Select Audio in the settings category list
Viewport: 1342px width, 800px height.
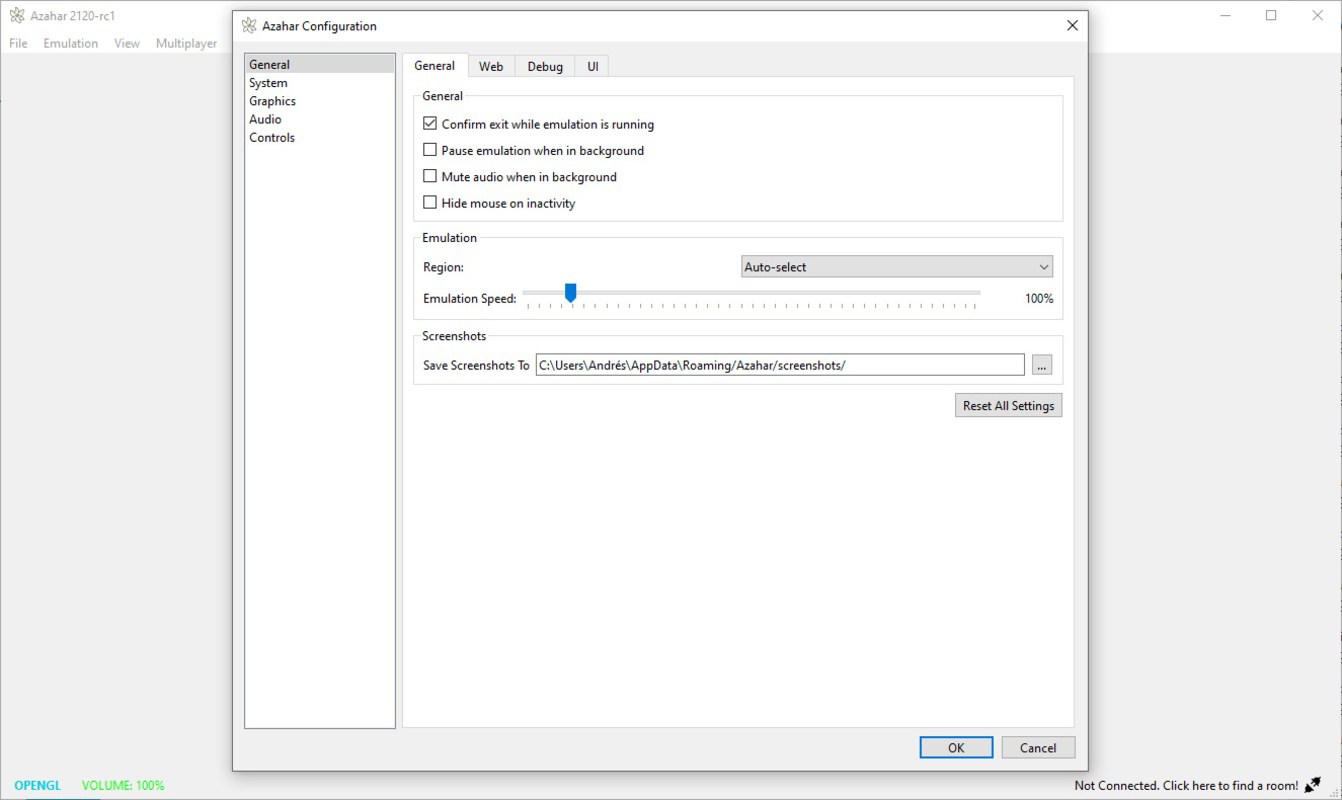tap(320, 119)
